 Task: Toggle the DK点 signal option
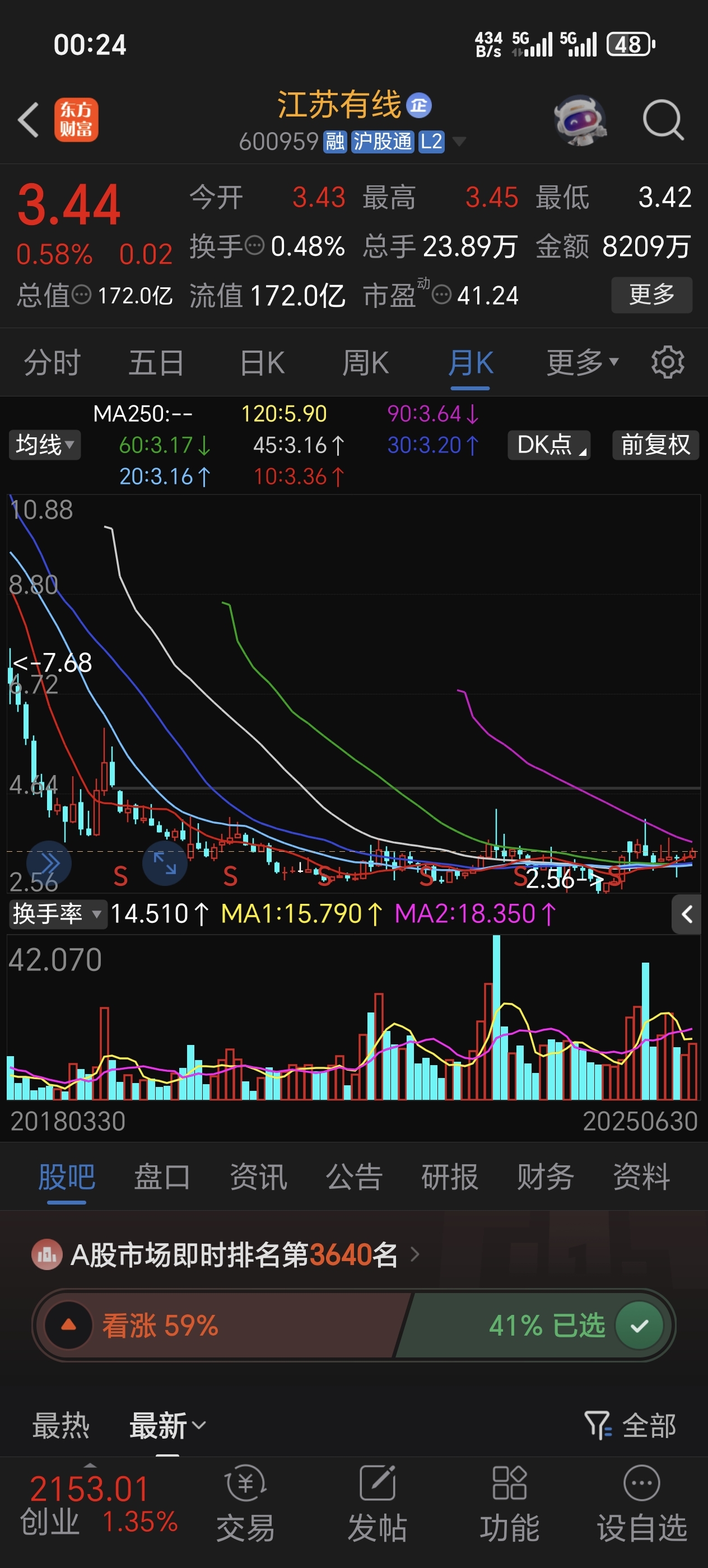click(x=549, y=445)
